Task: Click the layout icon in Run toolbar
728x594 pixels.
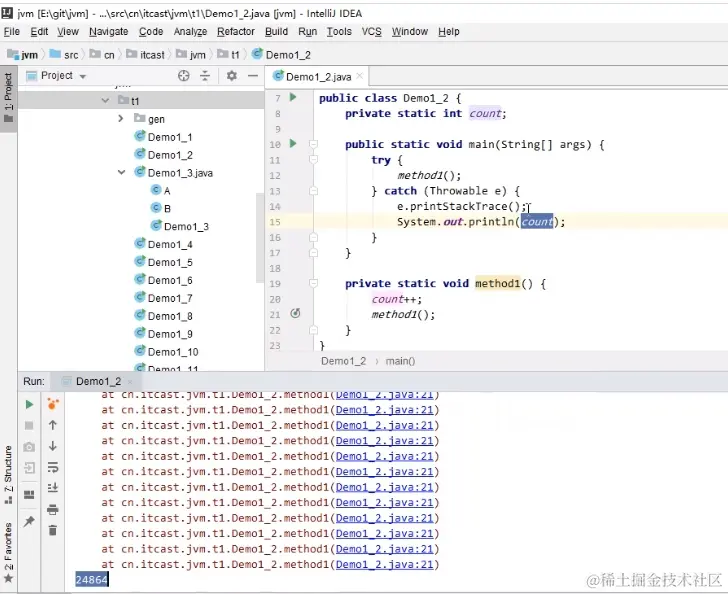Action: (29, 495)
